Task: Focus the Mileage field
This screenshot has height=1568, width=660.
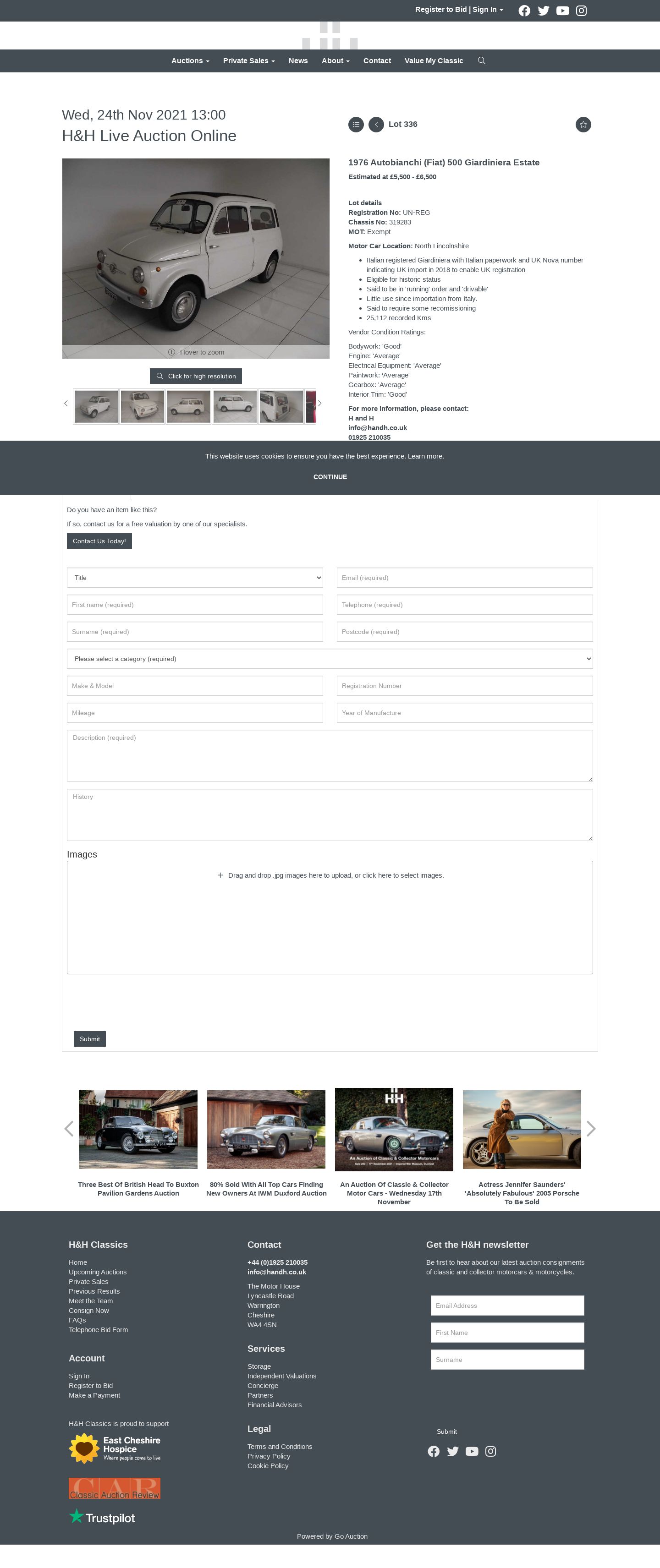Action: click(x=195, y=713)
